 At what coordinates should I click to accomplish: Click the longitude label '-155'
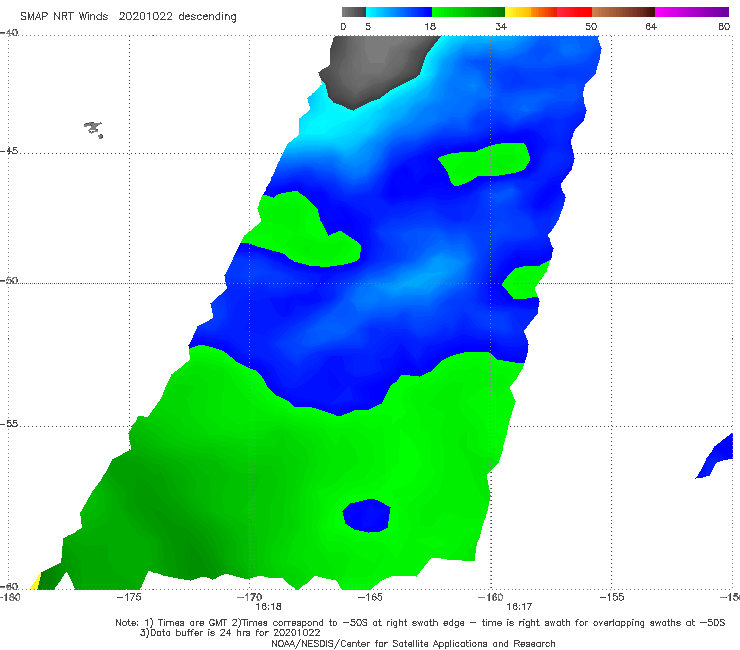612,597
